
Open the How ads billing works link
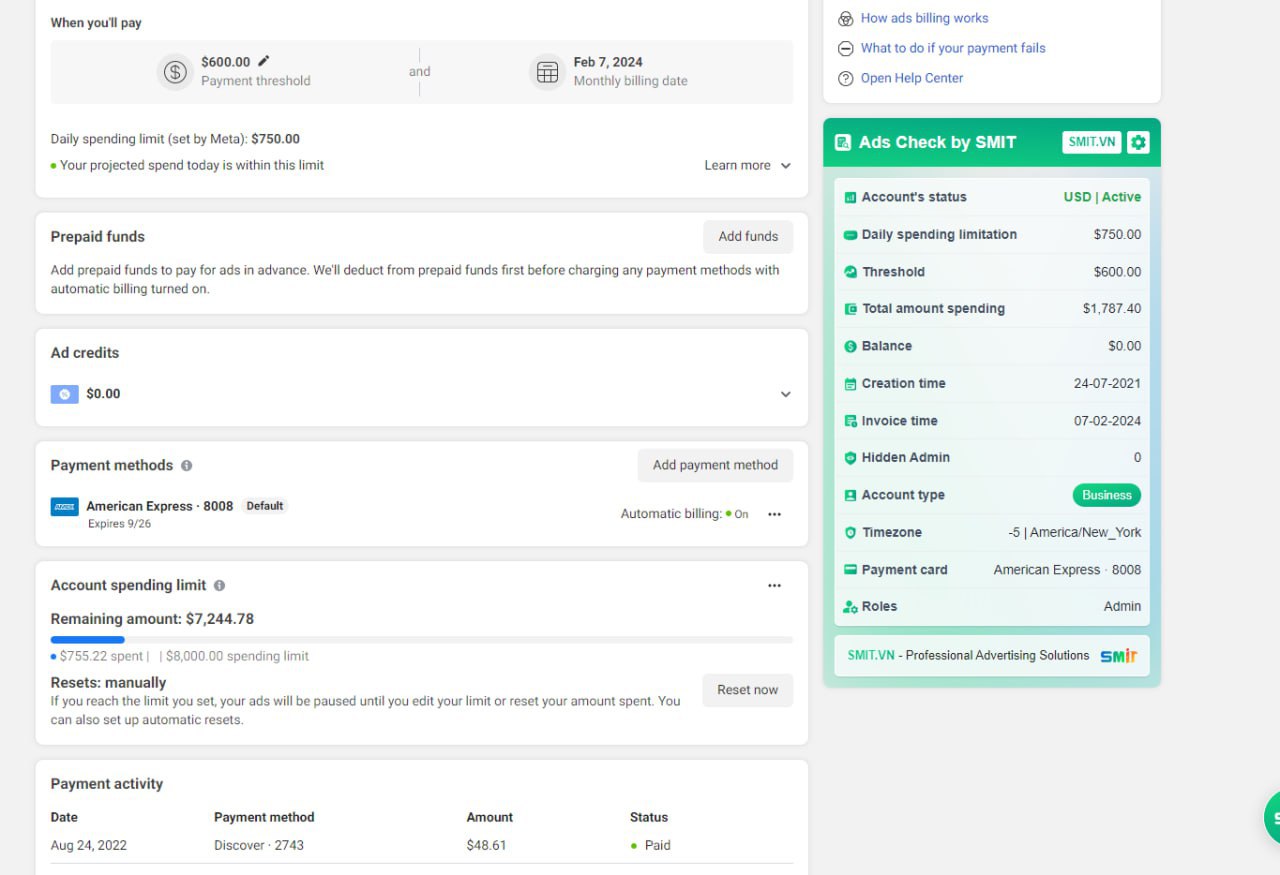click(924, 18)
